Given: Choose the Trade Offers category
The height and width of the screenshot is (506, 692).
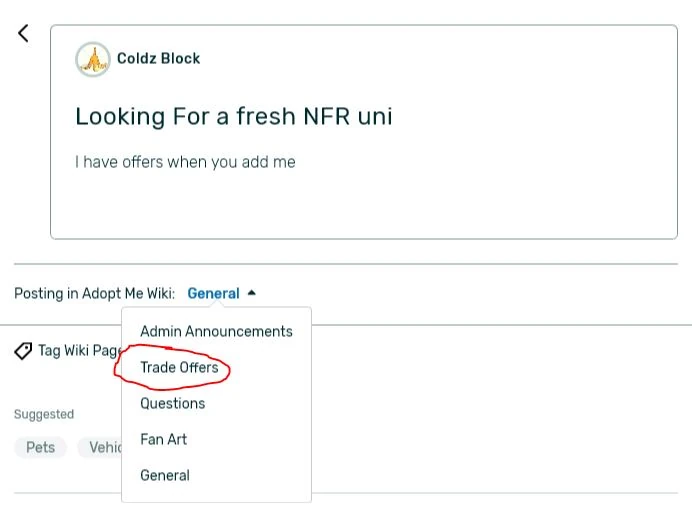Looking at the screenshot, I should [179, 367].
